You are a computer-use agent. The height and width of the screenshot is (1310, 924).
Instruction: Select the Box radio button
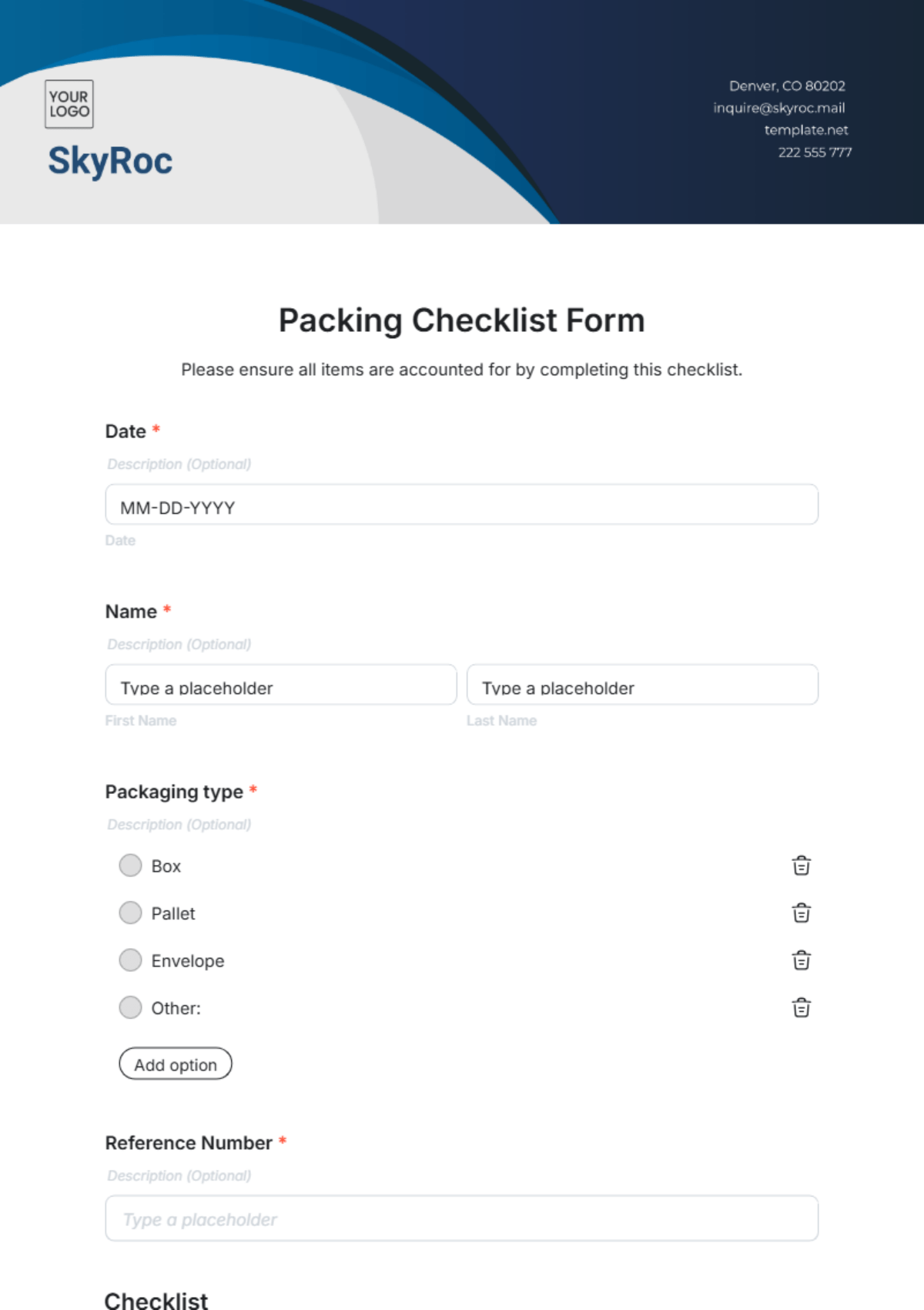pyautogui.click(x=131, y=866)
